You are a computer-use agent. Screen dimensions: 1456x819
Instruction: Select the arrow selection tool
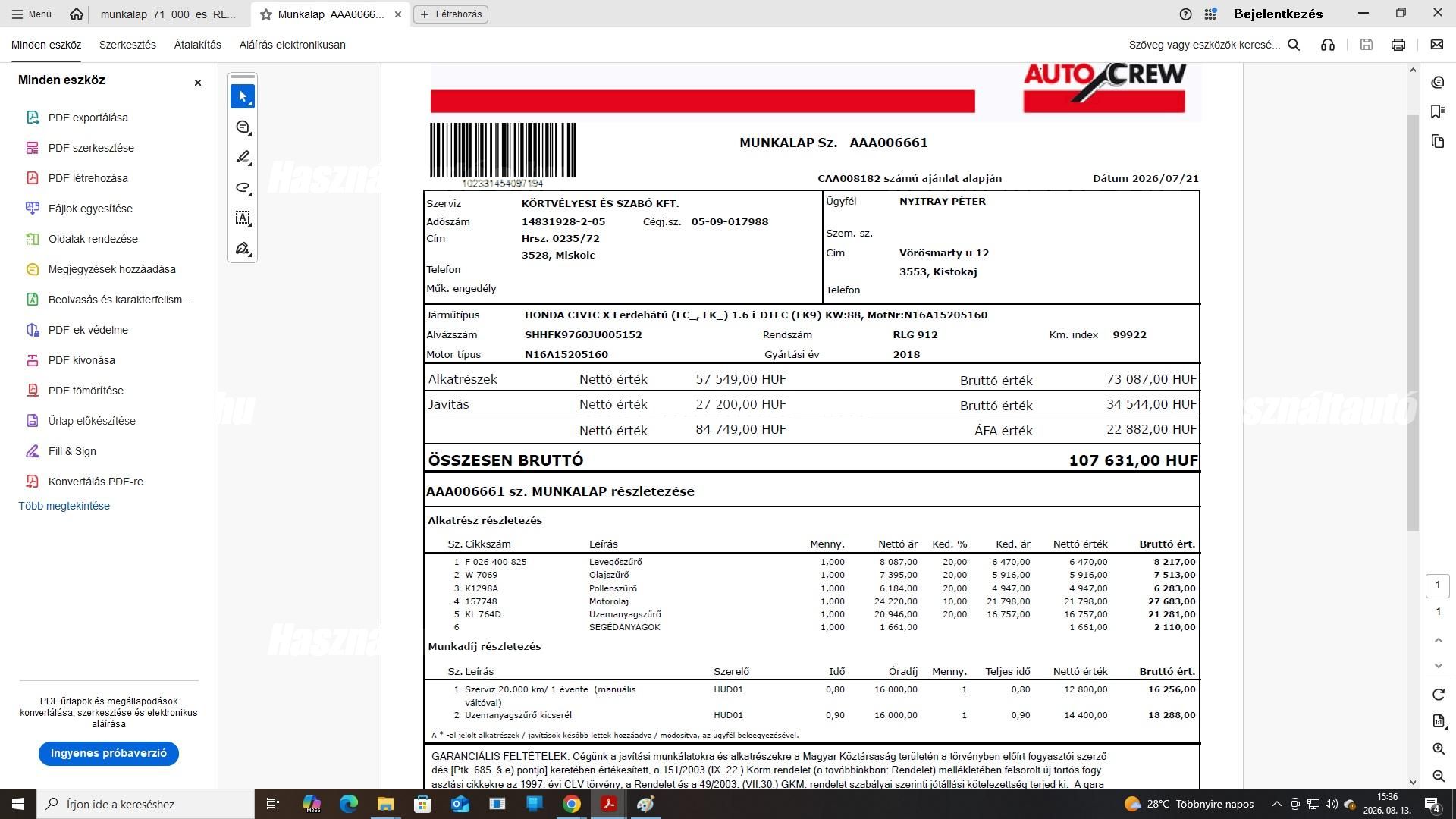click(243, 96)
